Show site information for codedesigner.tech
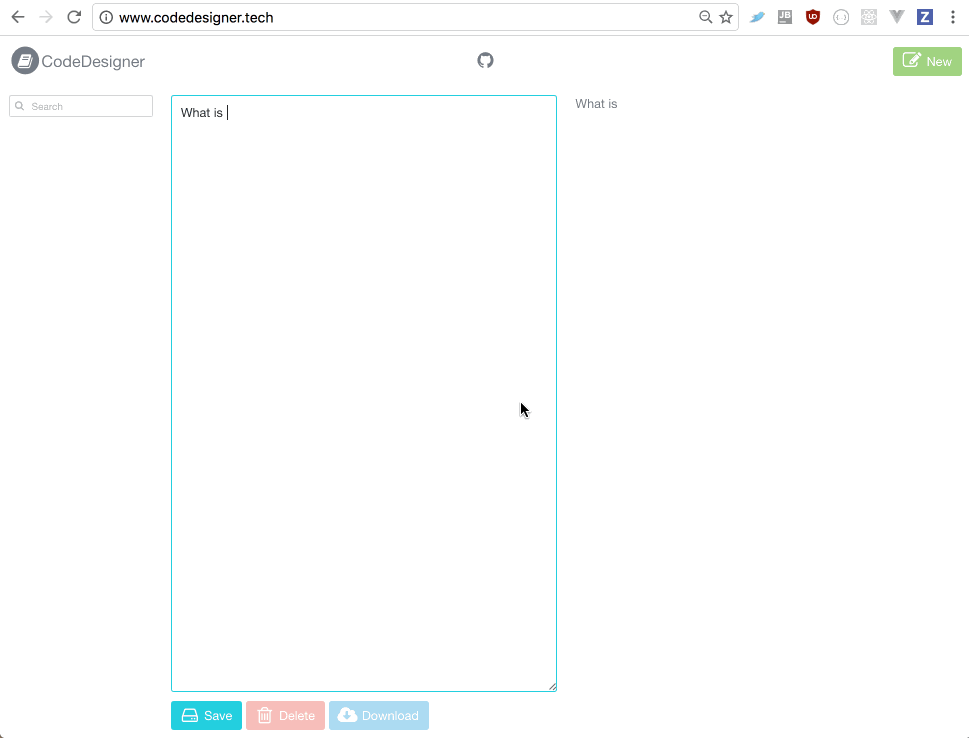The image size is (969, 738). pos(106,17)
